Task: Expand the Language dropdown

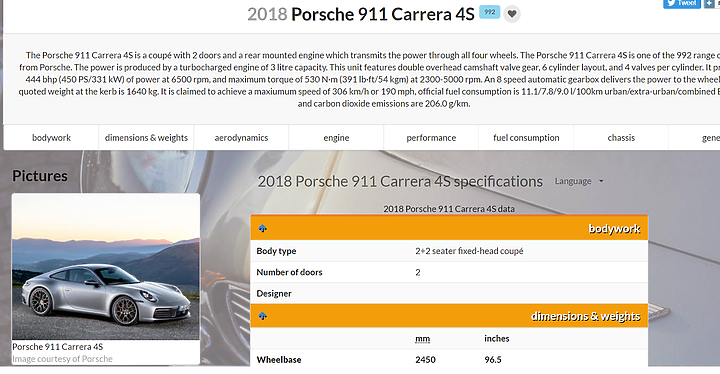Action: [x=579, y=181]
